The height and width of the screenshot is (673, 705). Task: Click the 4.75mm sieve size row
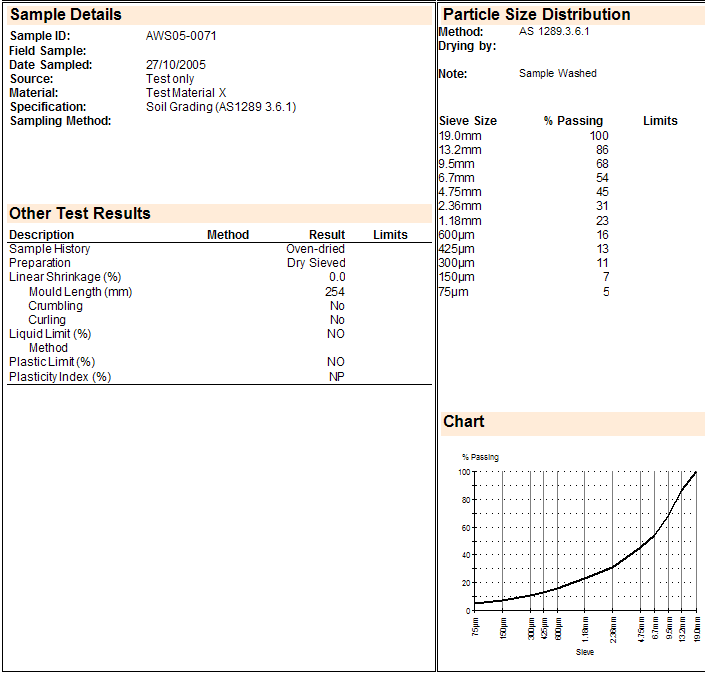(x=460, y=192)
